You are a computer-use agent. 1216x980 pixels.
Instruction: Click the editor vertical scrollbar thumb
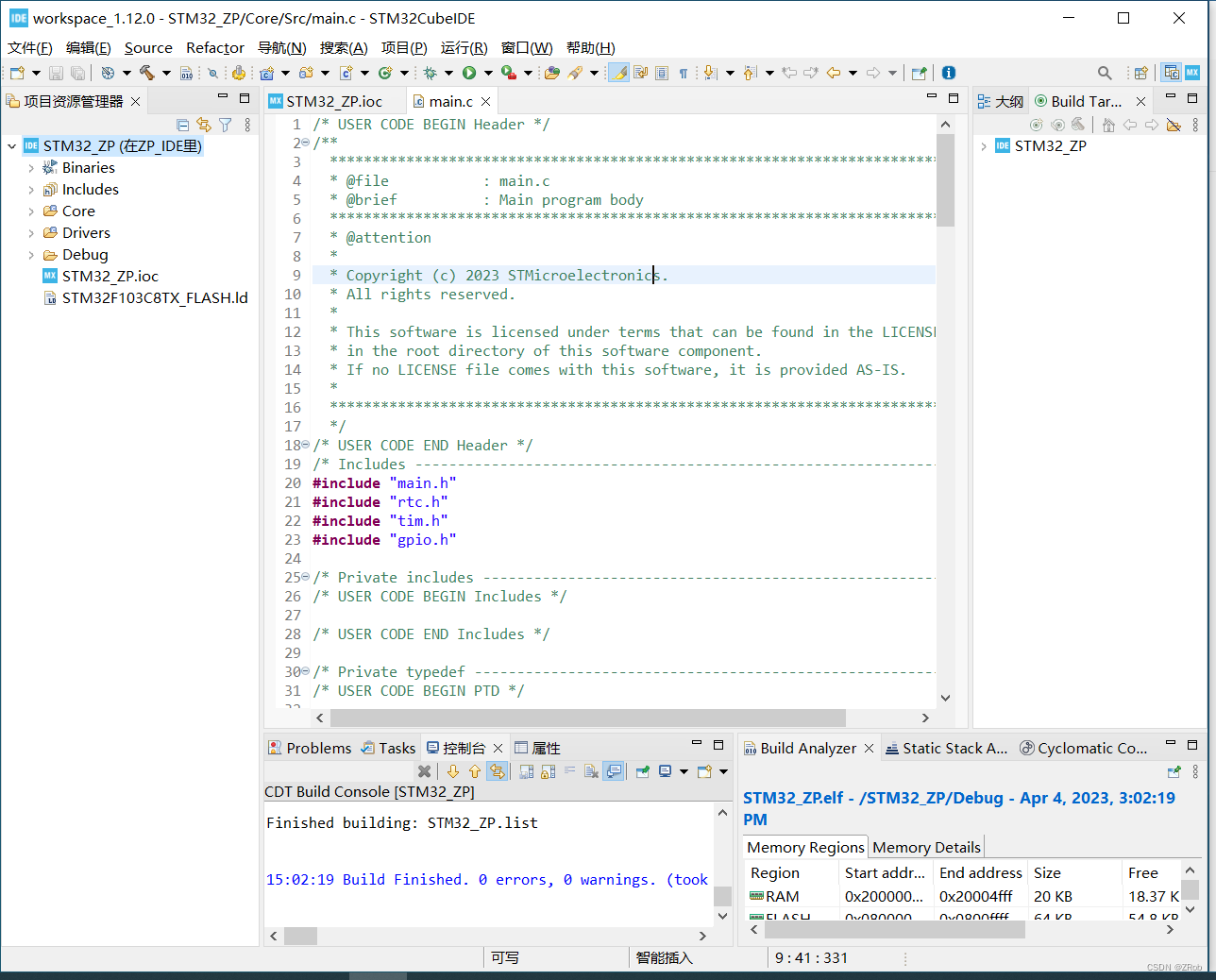point(945,179)
